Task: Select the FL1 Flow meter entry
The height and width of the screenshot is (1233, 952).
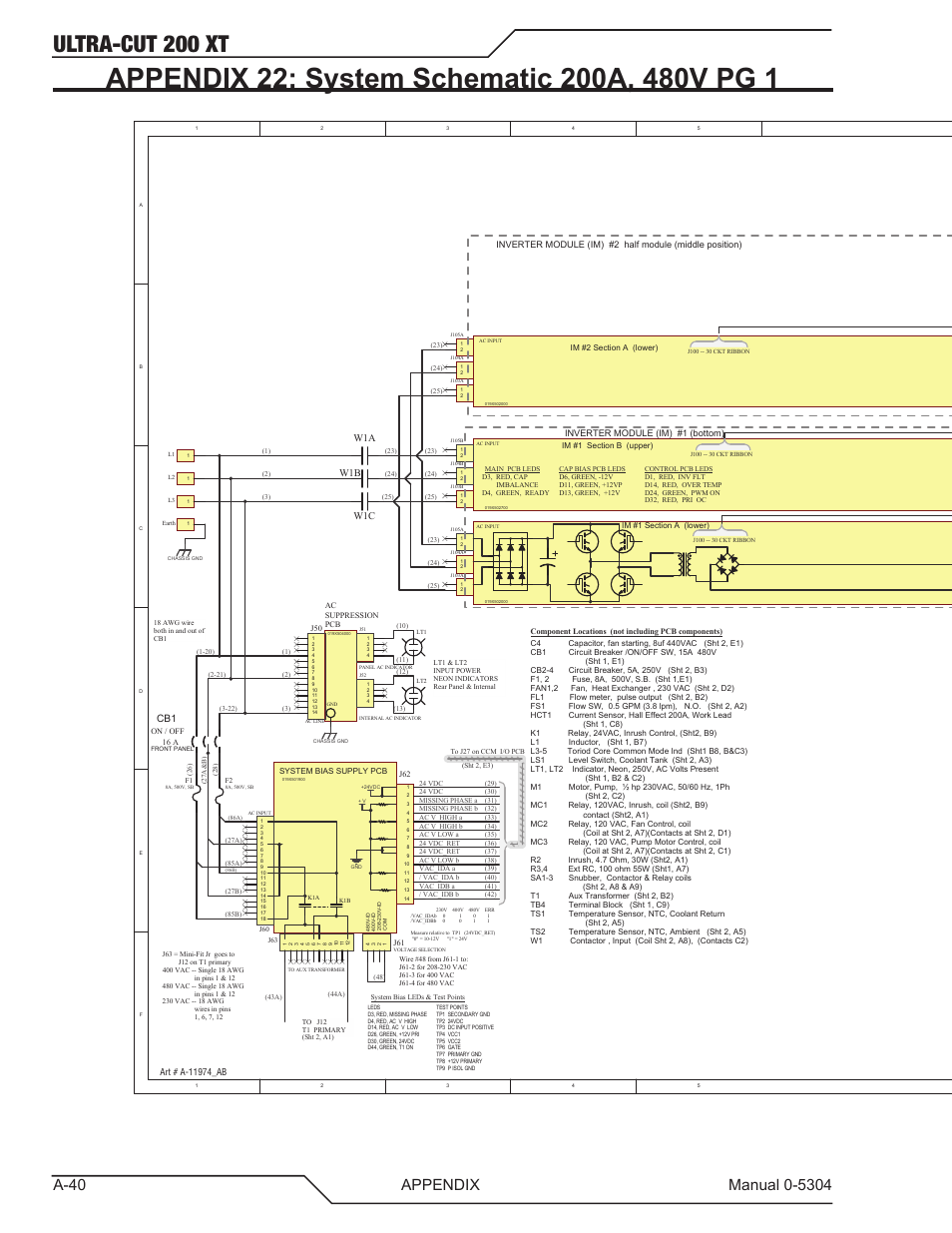Action: pos(619,697)
